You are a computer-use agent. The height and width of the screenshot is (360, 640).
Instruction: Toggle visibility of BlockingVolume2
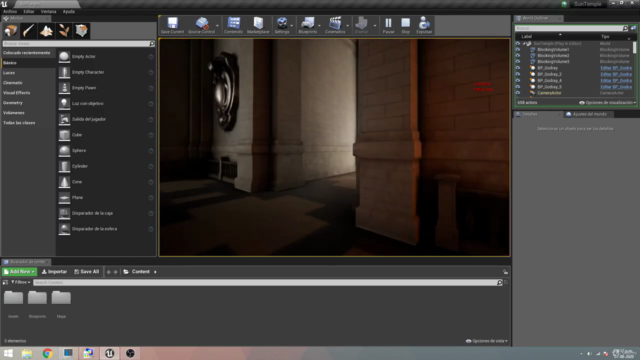pyautogui.click(x=518, y=56)
